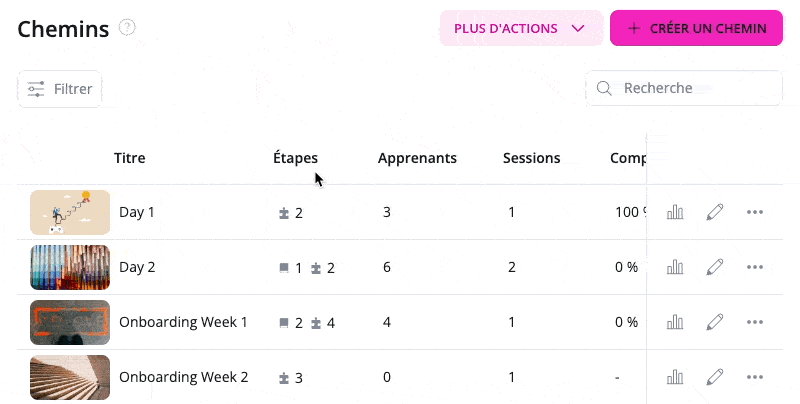Open the Onboarding Week 2 path title
The height and width of the screenshot is (404, 800).
[183, 377]
